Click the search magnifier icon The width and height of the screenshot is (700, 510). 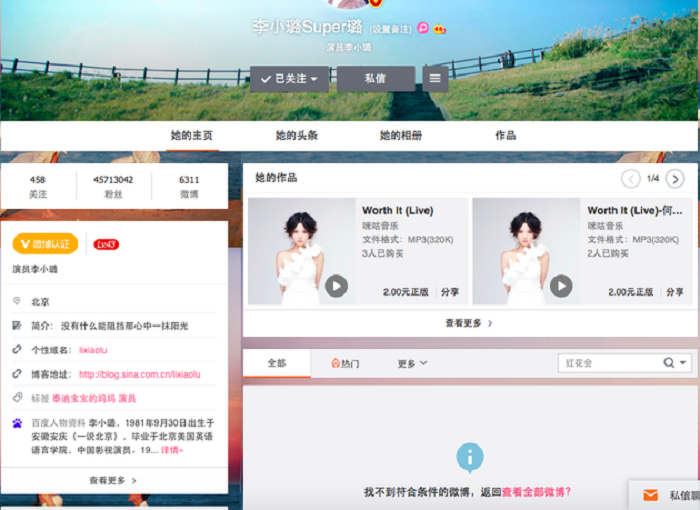click(669, 363)
